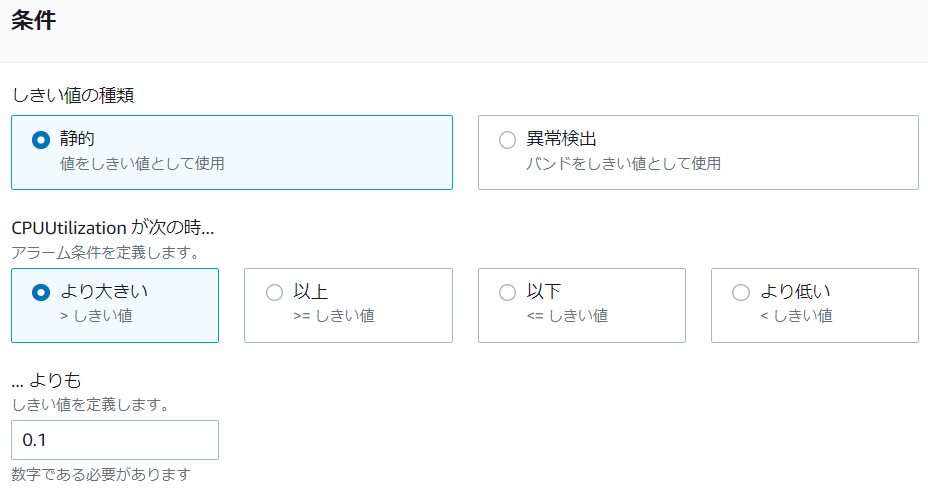Click the '... よりも' field label
This screenshot has width=928, height=493.
(46, 380)
